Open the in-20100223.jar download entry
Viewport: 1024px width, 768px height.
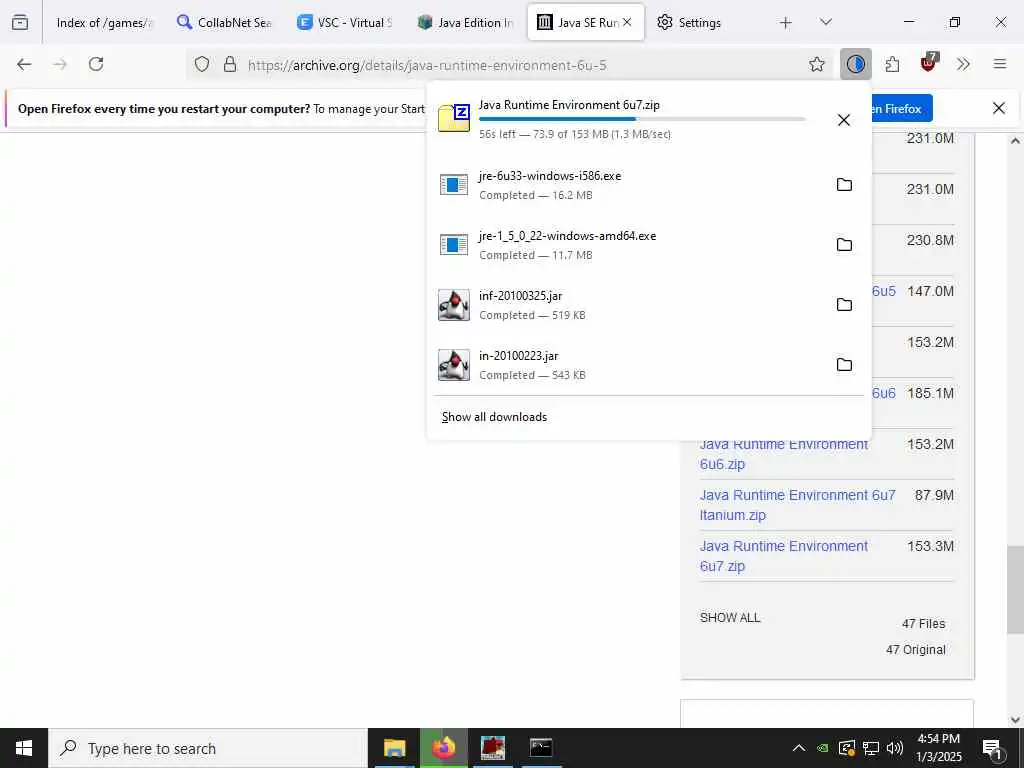pos(627,365)
